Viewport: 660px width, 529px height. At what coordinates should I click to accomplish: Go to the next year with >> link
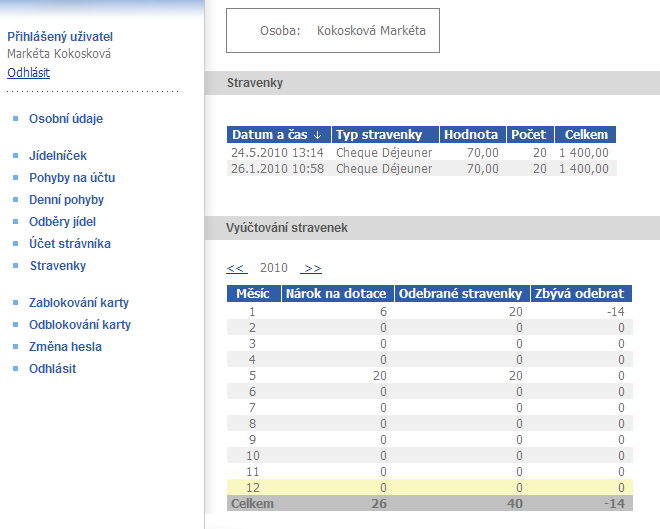311,268
